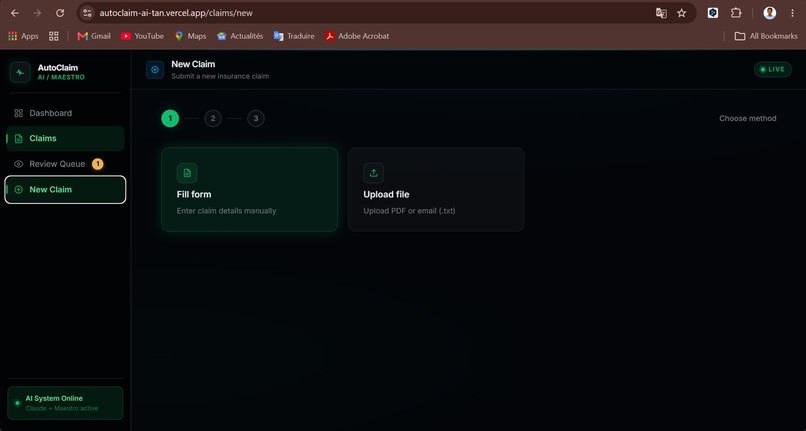Click 'Enter claim details manually' text
The height and width of the screenshot is (431, 806).
(x=226, y=211)
